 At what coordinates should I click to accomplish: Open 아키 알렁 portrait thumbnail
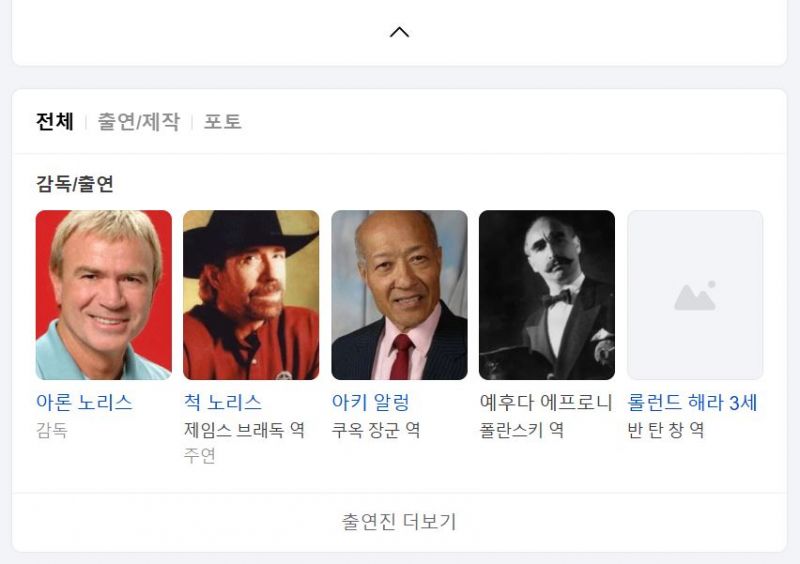(399, 295)
